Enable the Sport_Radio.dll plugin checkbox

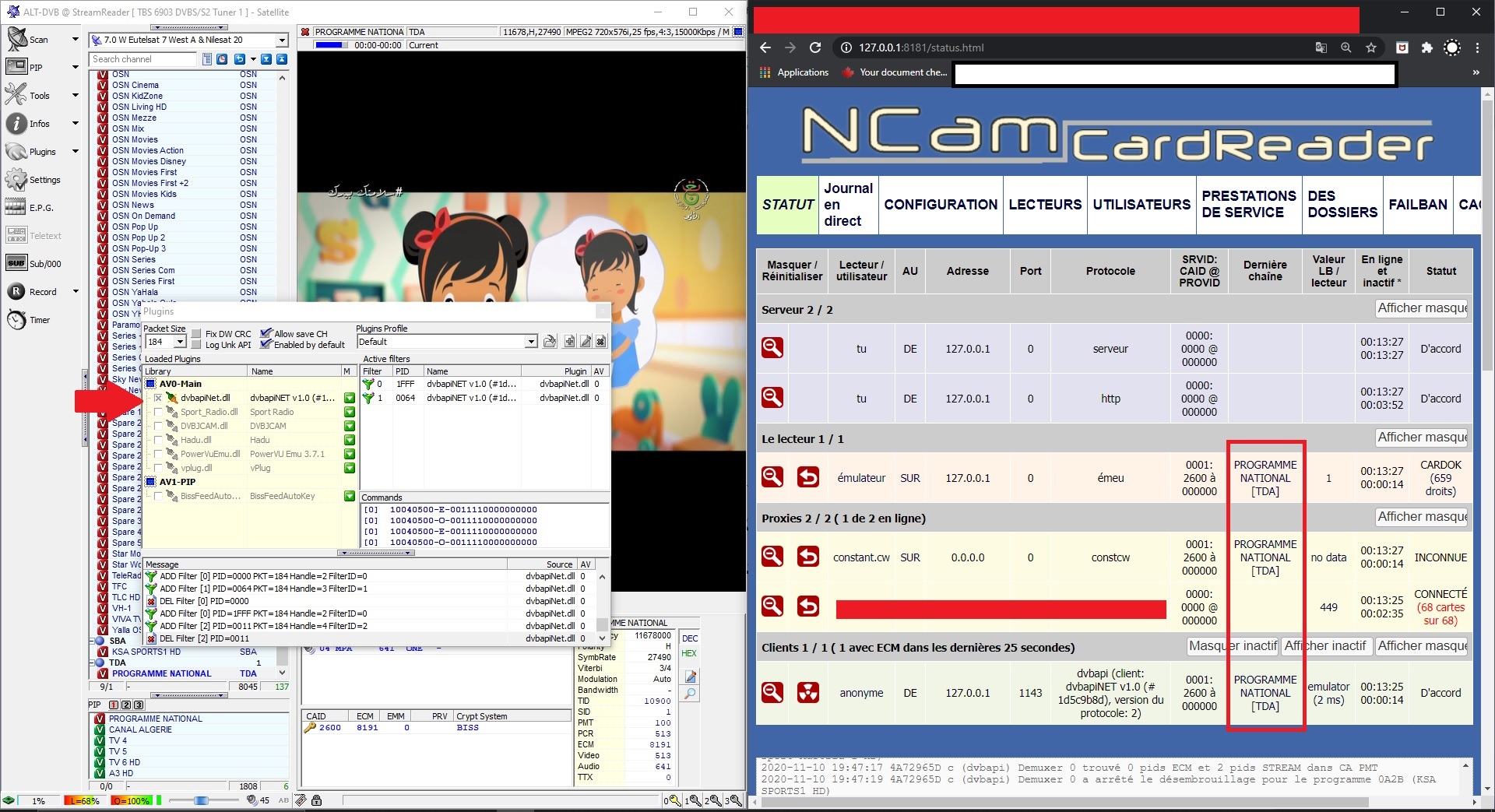(158, 412)
